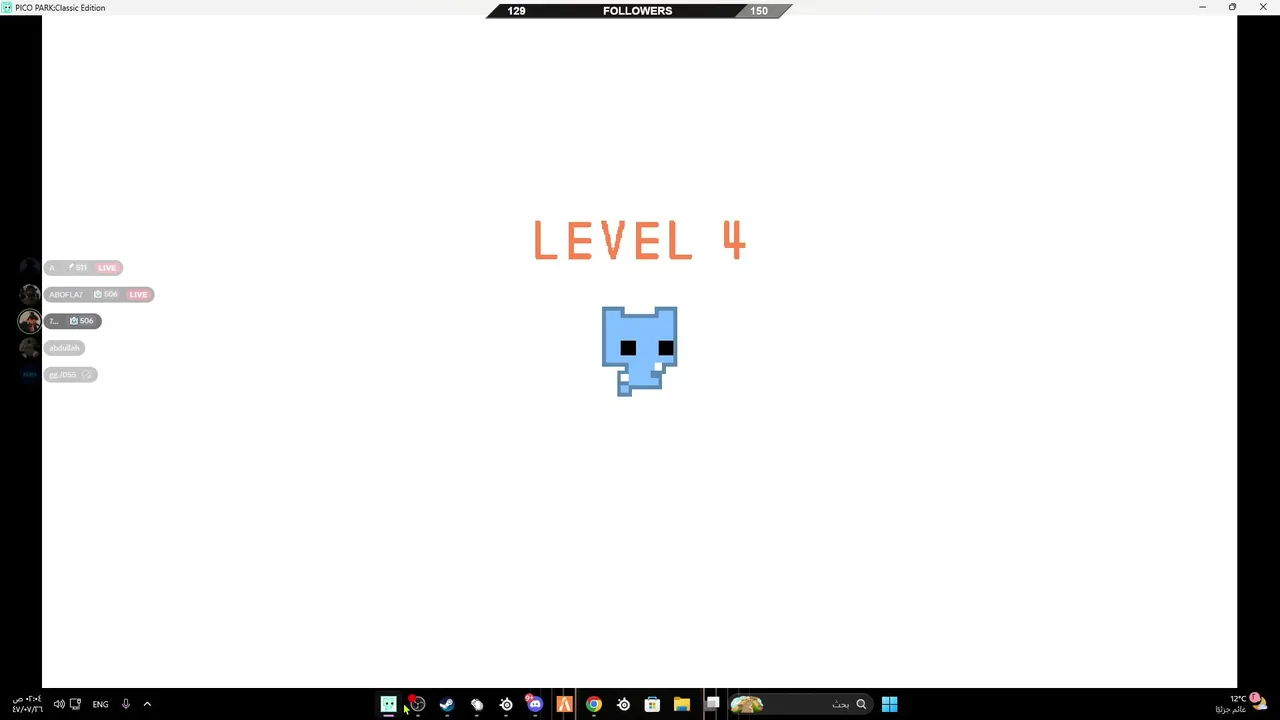This screenshot has height=720, width=1280.
Task: Click the taskbar search box
Action: pyautogui.click(x=800, y=704)
